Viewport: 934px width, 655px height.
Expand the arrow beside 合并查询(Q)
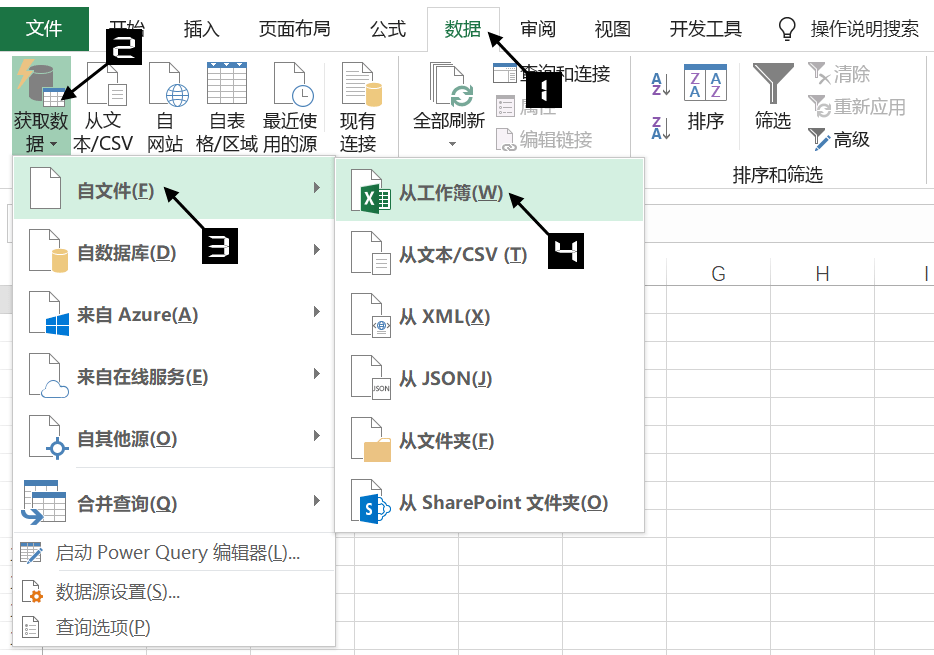pos(317,501)
